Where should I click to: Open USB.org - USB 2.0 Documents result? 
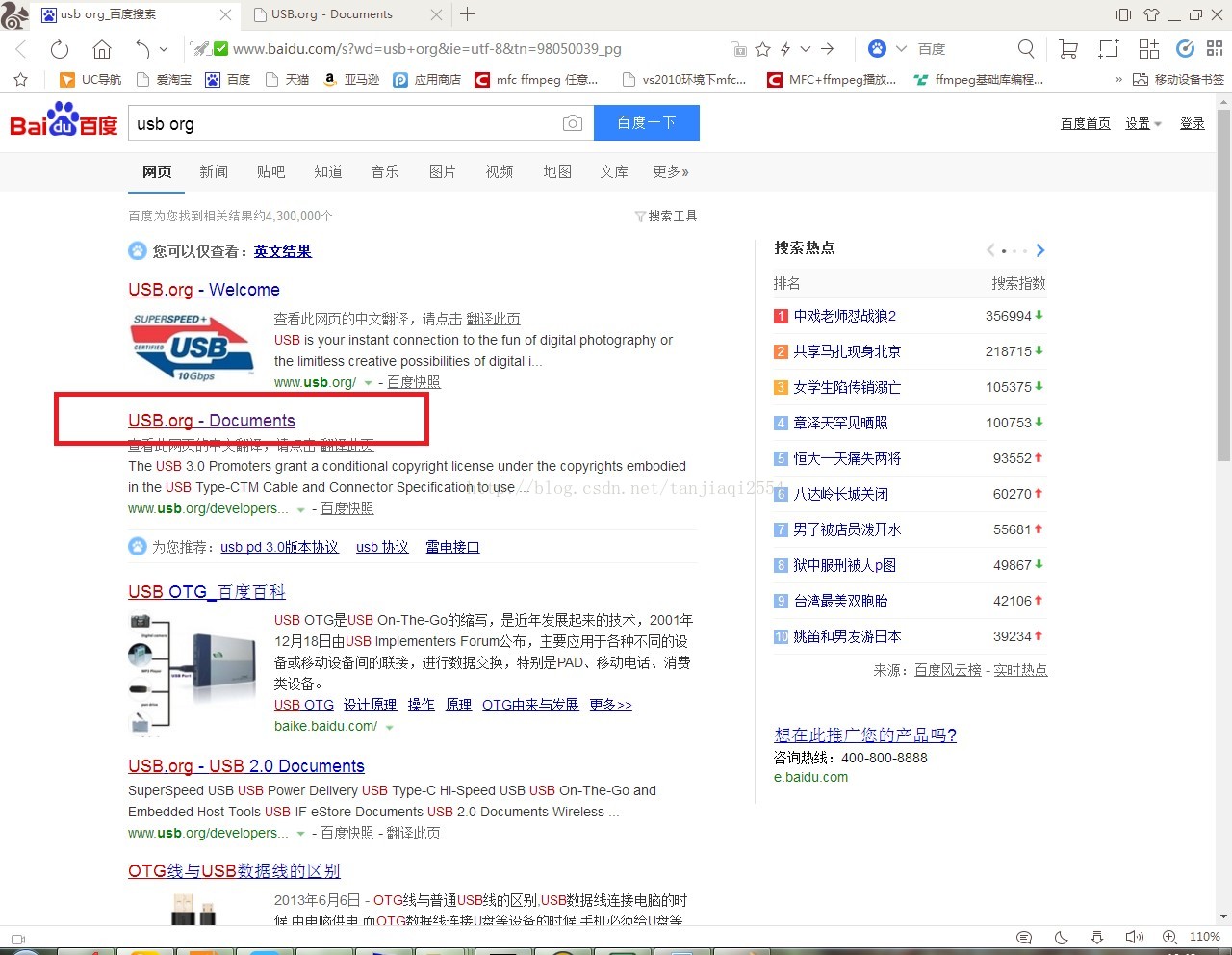coord(246,766)
